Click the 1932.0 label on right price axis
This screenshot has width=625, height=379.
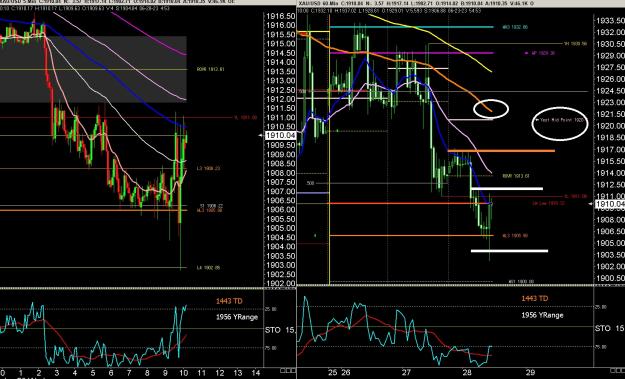[610, 32]
